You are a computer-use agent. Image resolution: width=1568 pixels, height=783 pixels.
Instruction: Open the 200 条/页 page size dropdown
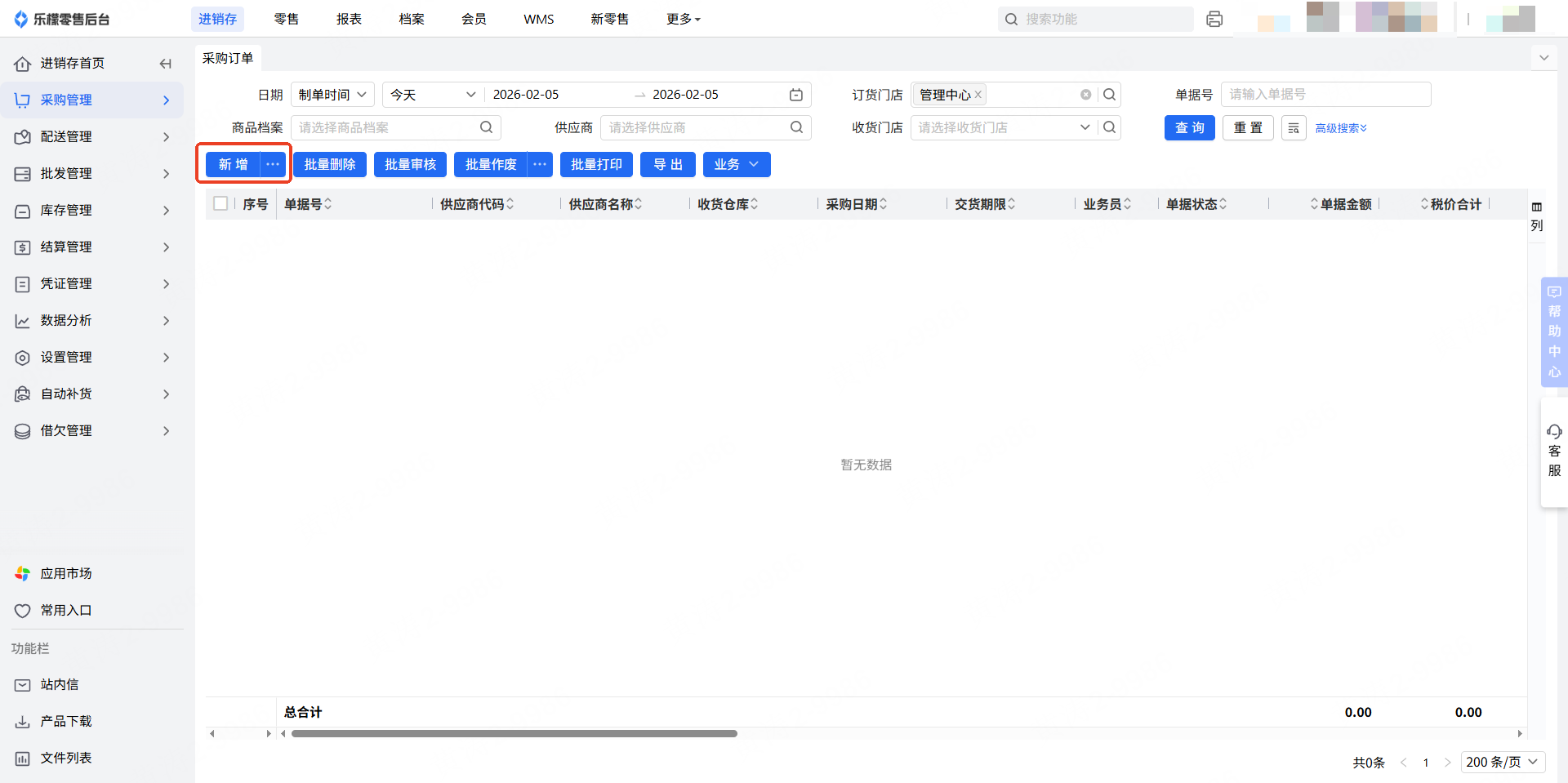[x=1502, y=762]
